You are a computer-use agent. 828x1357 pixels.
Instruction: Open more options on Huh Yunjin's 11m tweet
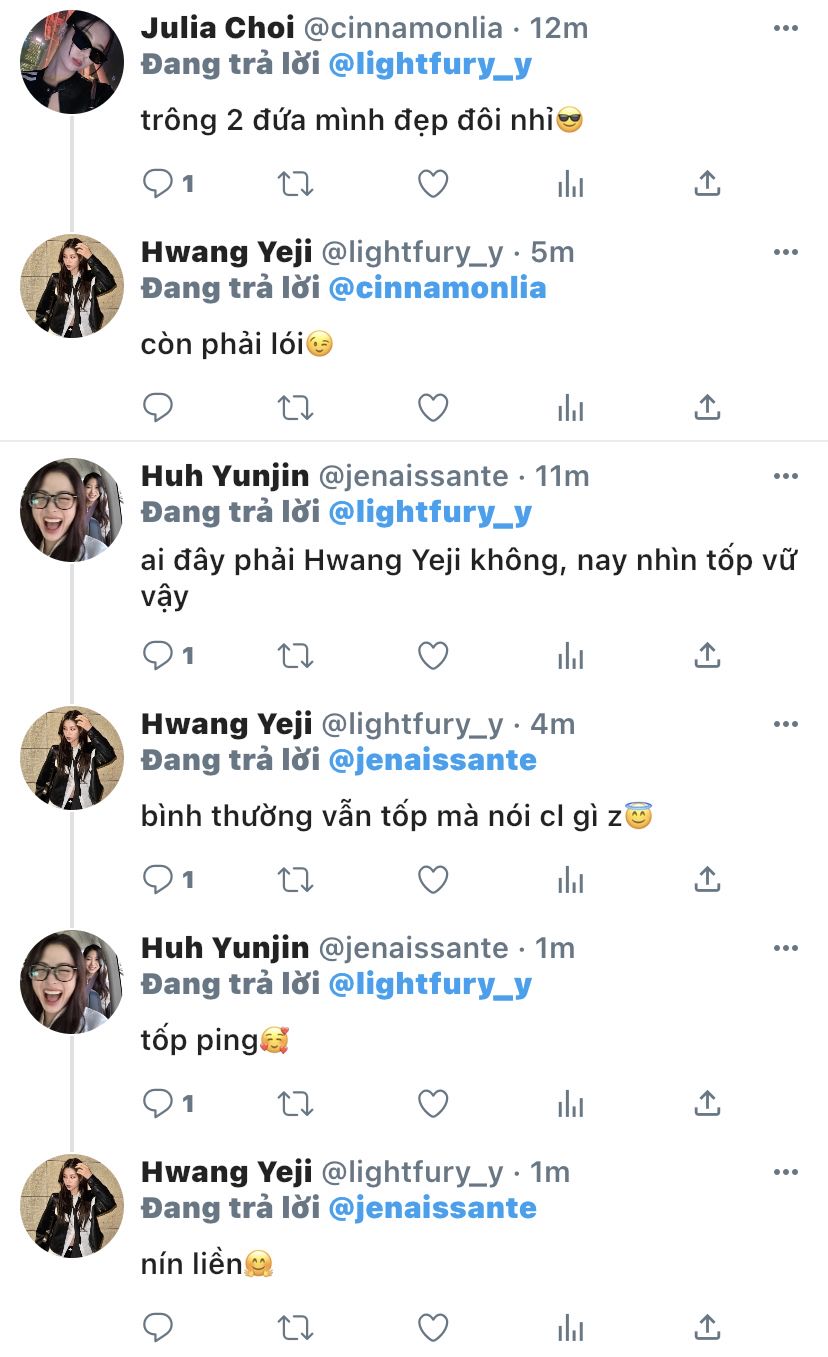coord(786,476)
